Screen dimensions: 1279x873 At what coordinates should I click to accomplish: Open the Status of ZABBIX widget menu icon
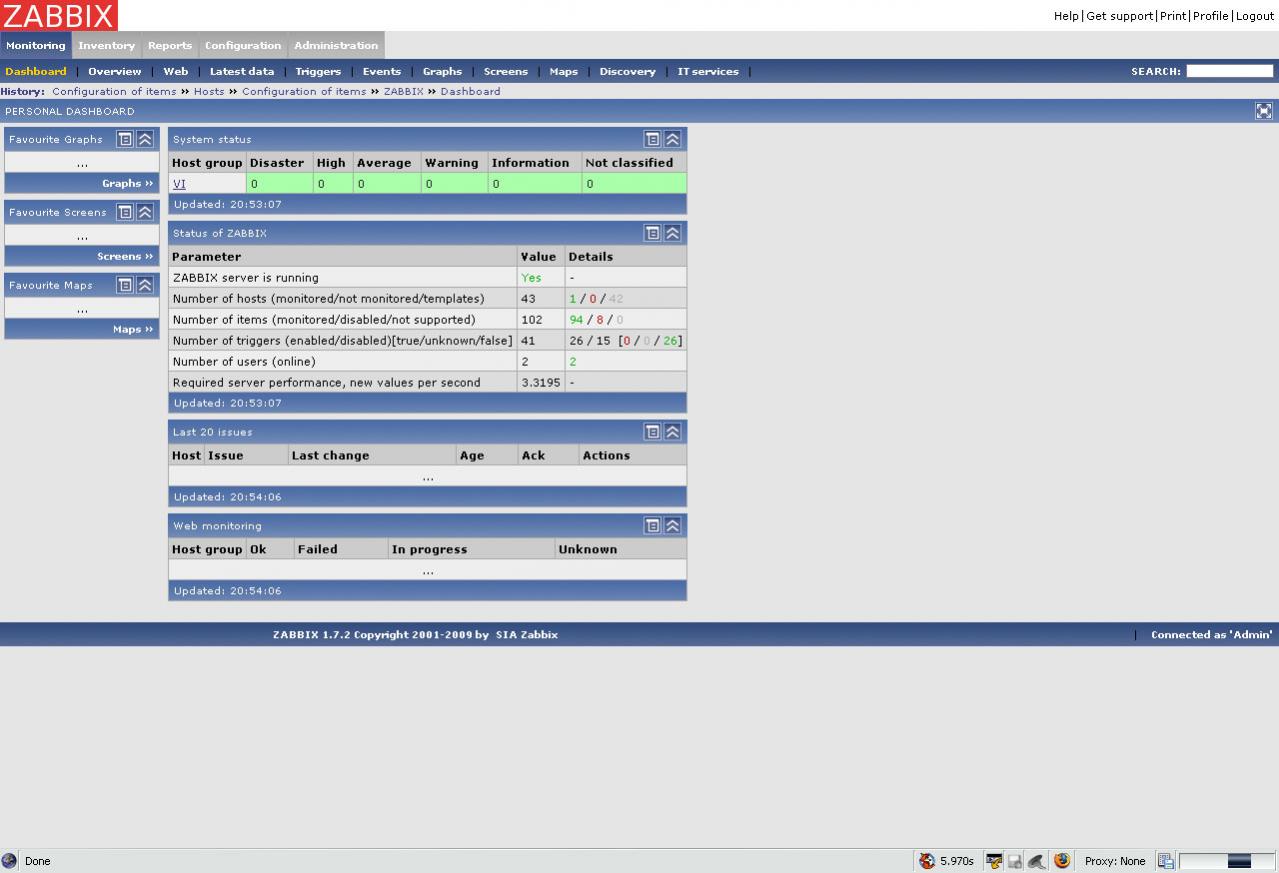(x=652, y=233)
